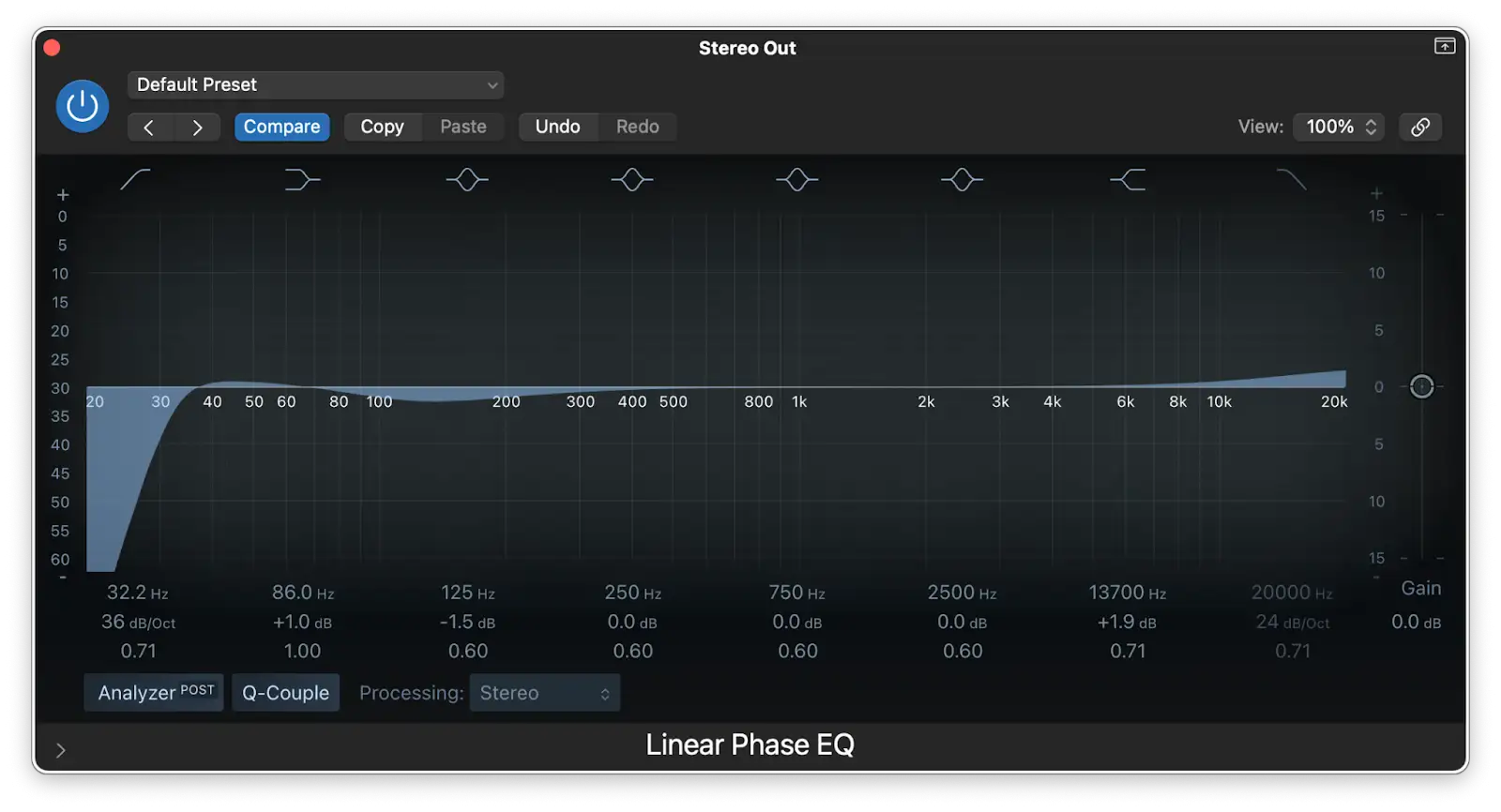The width and height of the screenshot is (1501, 812).
Task: Toggle the low shelf band icon
Action: (x=301, y=179)
